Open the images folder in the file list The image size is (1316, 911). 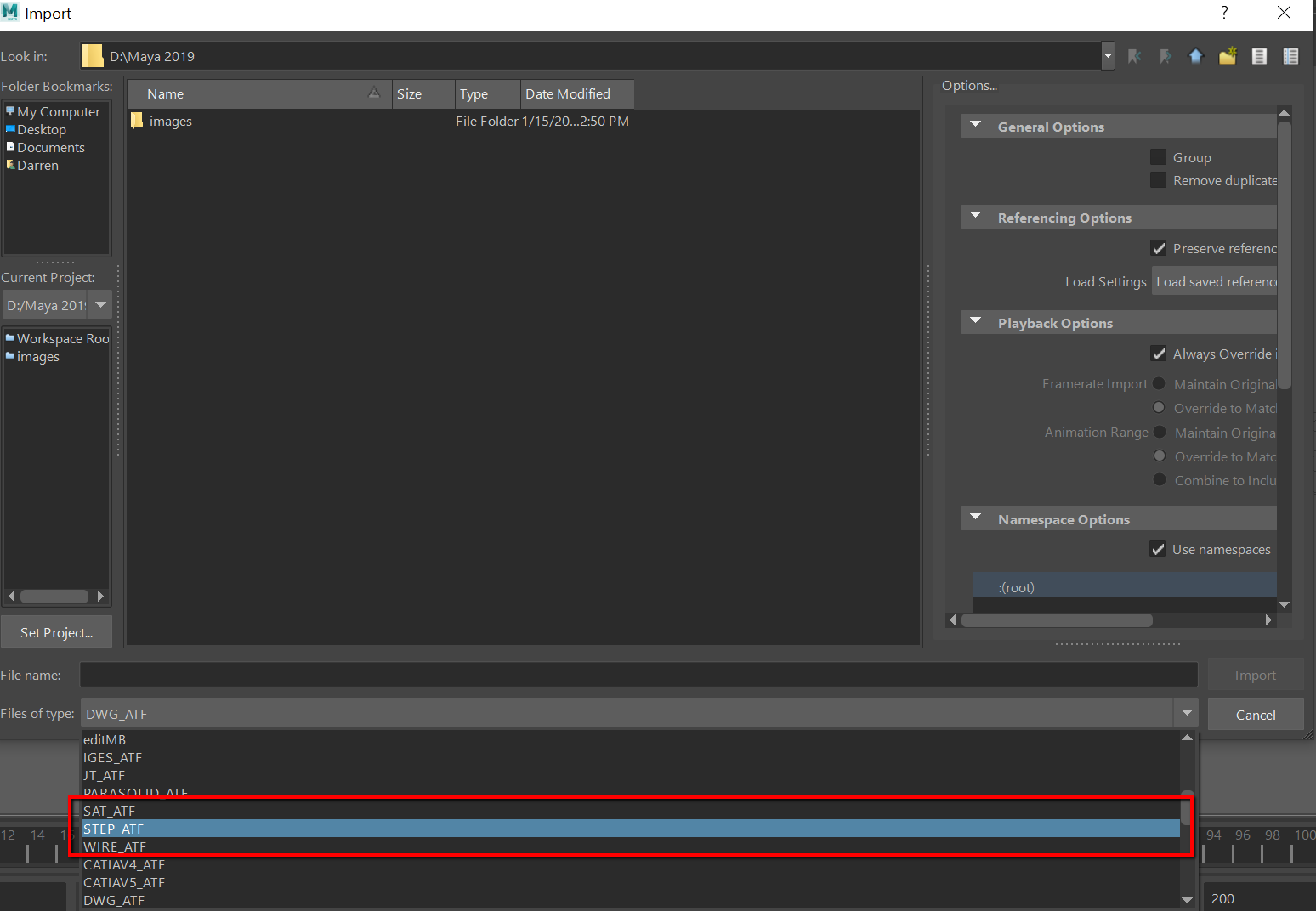coord(170,121)
